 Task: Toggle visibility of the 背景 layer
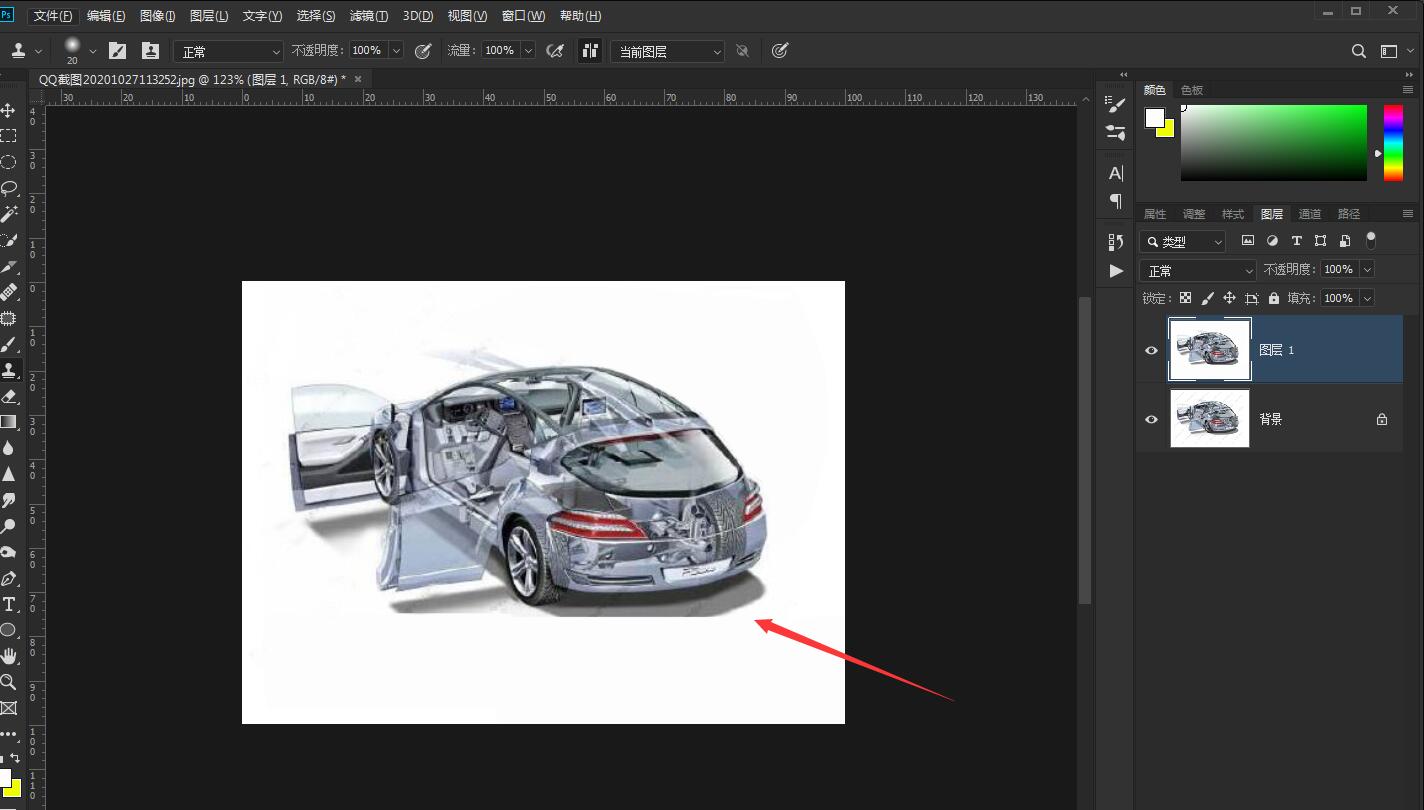pos(1151,419)
